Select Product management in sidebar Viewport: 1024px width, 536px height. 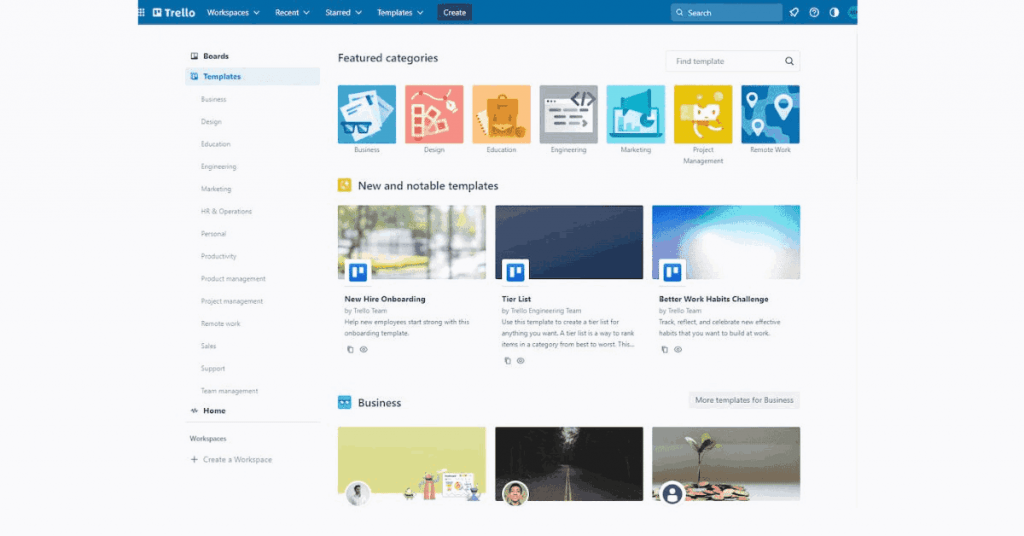233,279
